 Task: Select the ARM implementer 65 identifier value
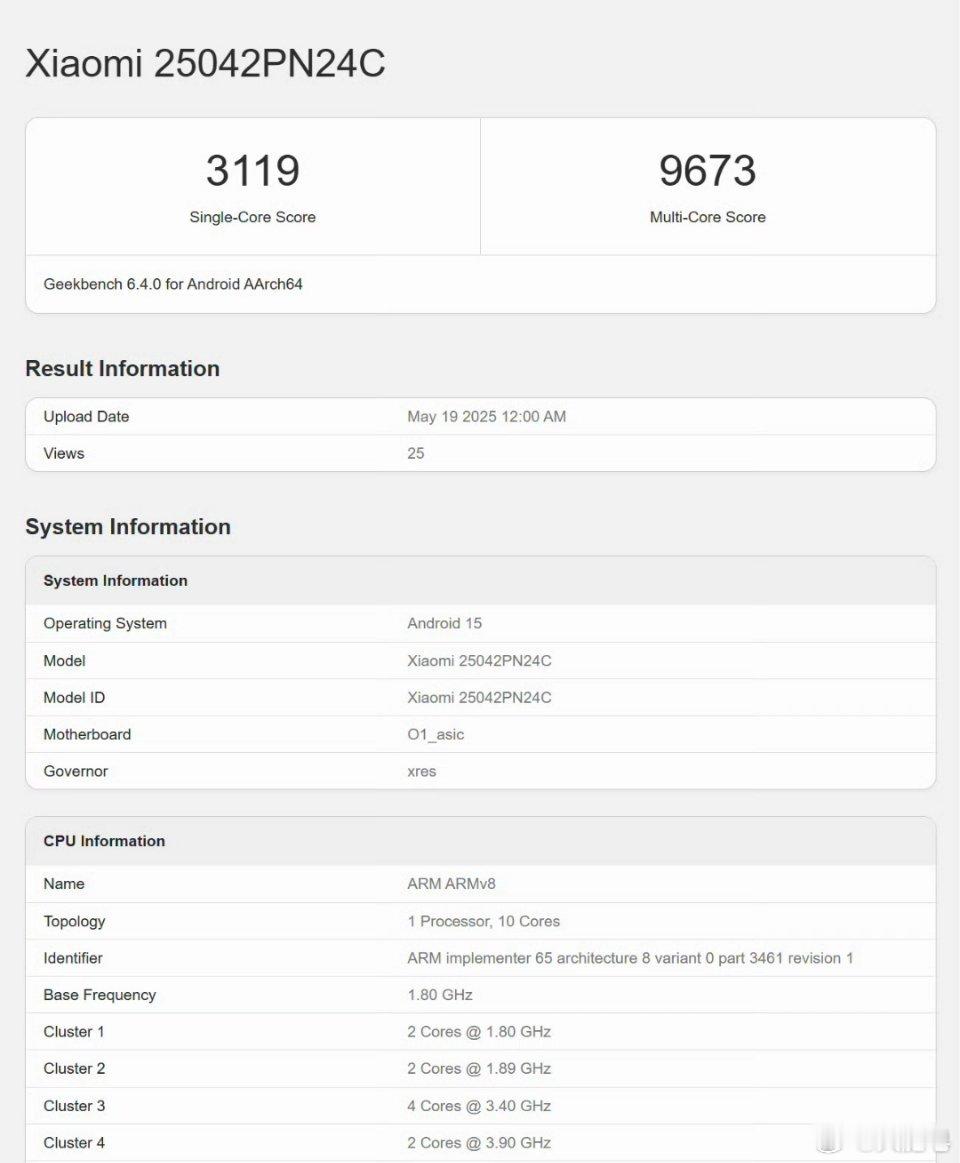[630, 958]
